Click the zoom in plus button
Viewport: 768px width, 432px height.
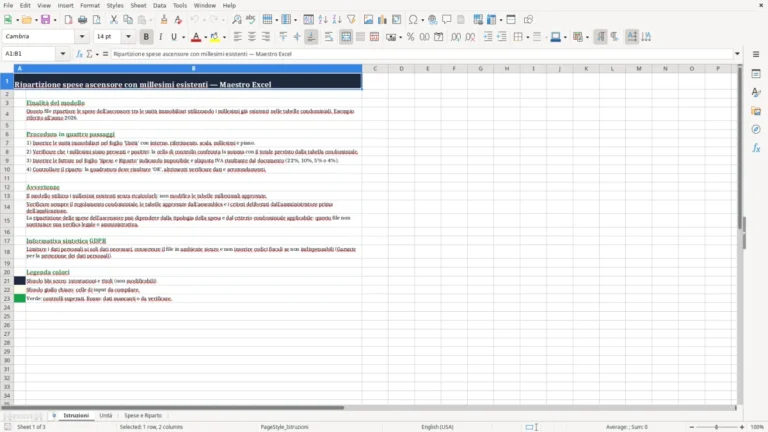pos(742,427)
